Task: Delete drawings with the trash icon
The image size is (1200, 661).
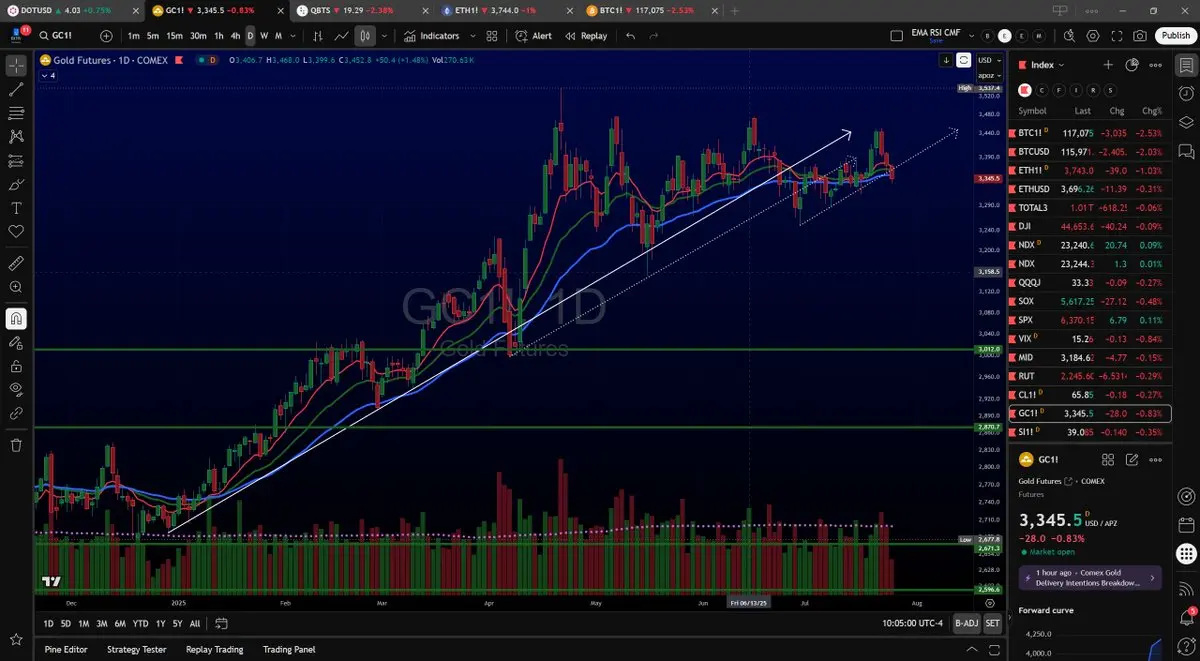Action: point(16,445)
